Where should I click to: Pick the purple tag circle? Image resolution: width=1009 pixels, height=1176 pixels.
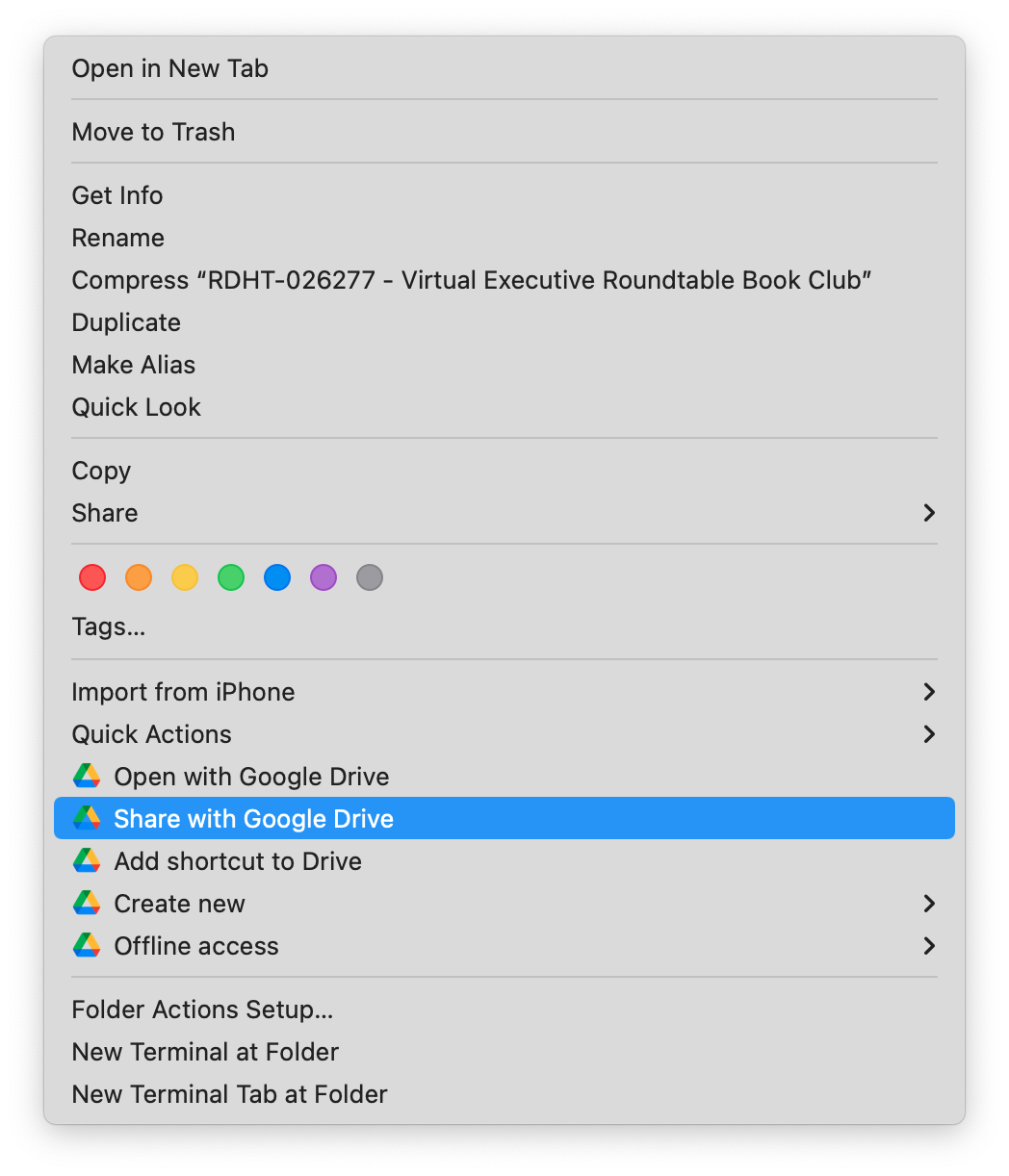coord(323,577)
